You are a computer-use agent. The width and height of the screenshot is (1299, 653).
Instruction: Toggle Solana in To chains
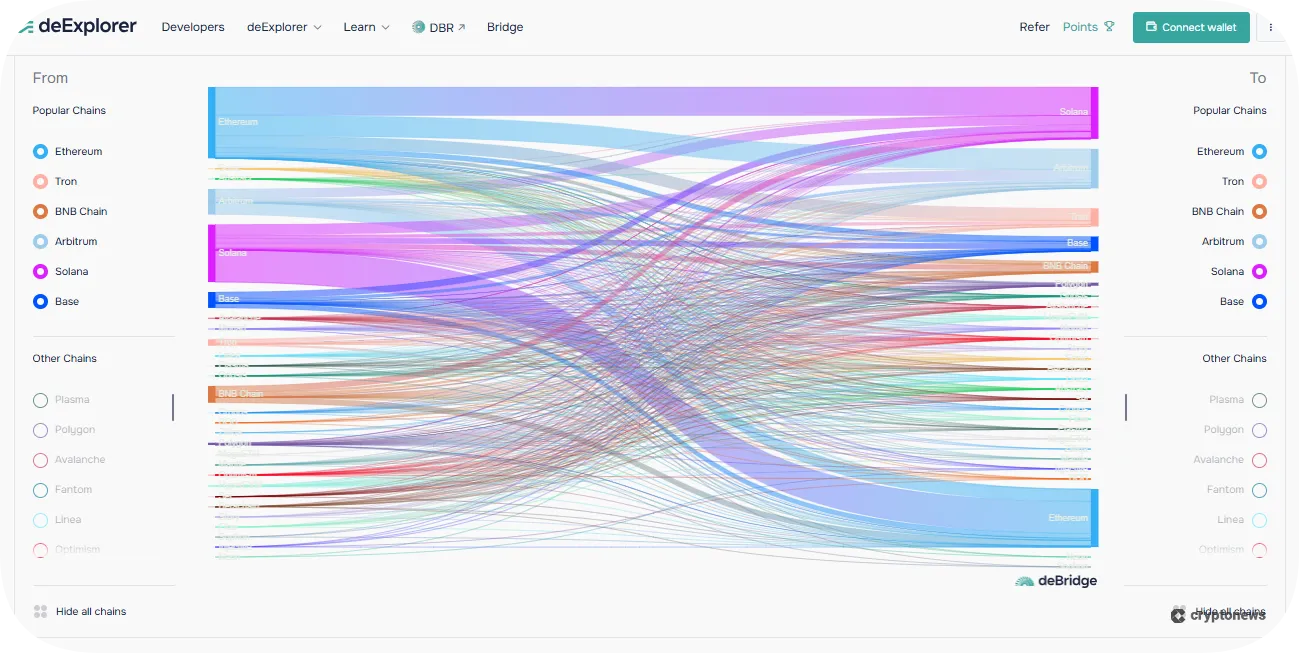click(x=1239, y=271)
